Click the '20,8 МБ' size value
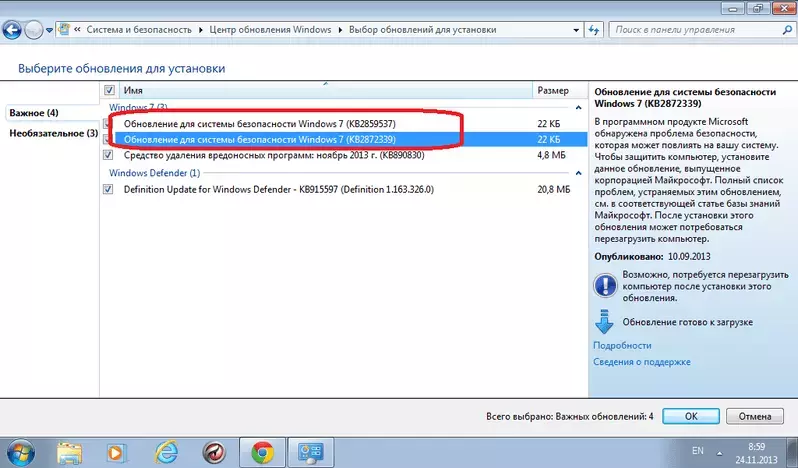Image resolution: width=798 pixels, height=468 pixels. (x=554, y=189)
